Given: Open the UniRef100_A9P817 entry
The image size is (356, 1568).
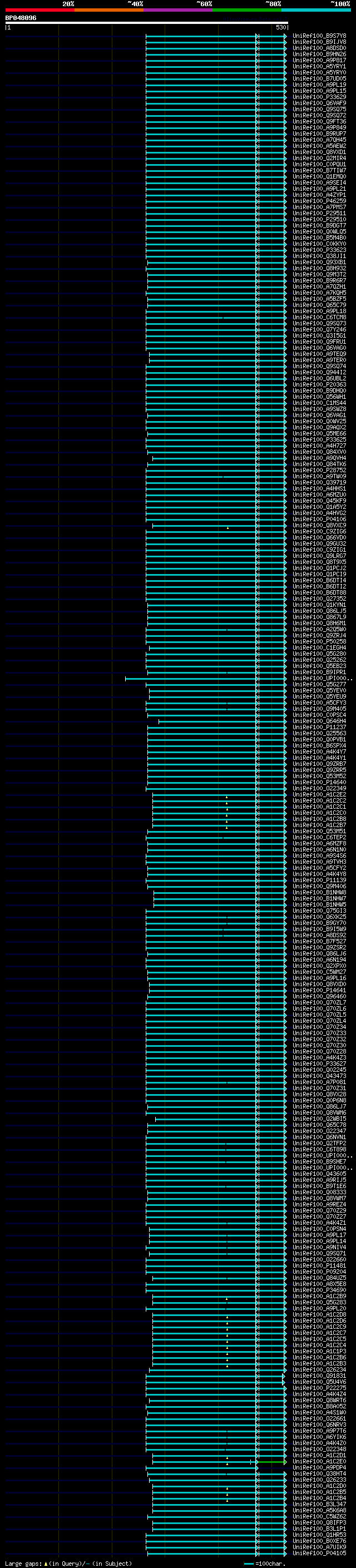Looking at the screenshot, I should [319, 60].
